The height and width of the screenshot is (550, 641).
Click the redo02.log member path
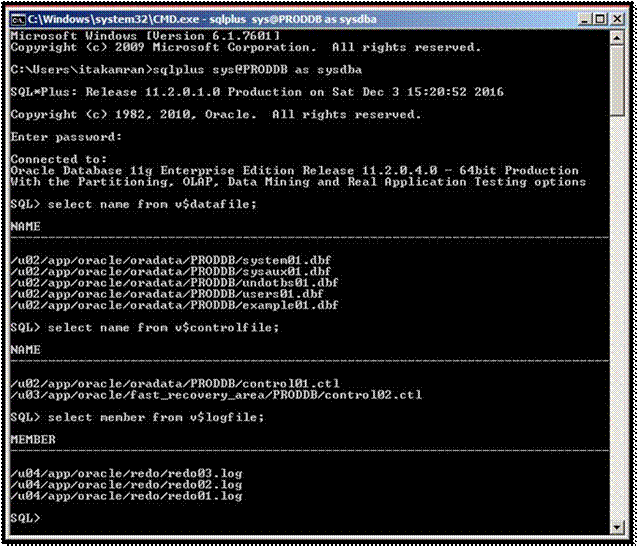[126, 485]
